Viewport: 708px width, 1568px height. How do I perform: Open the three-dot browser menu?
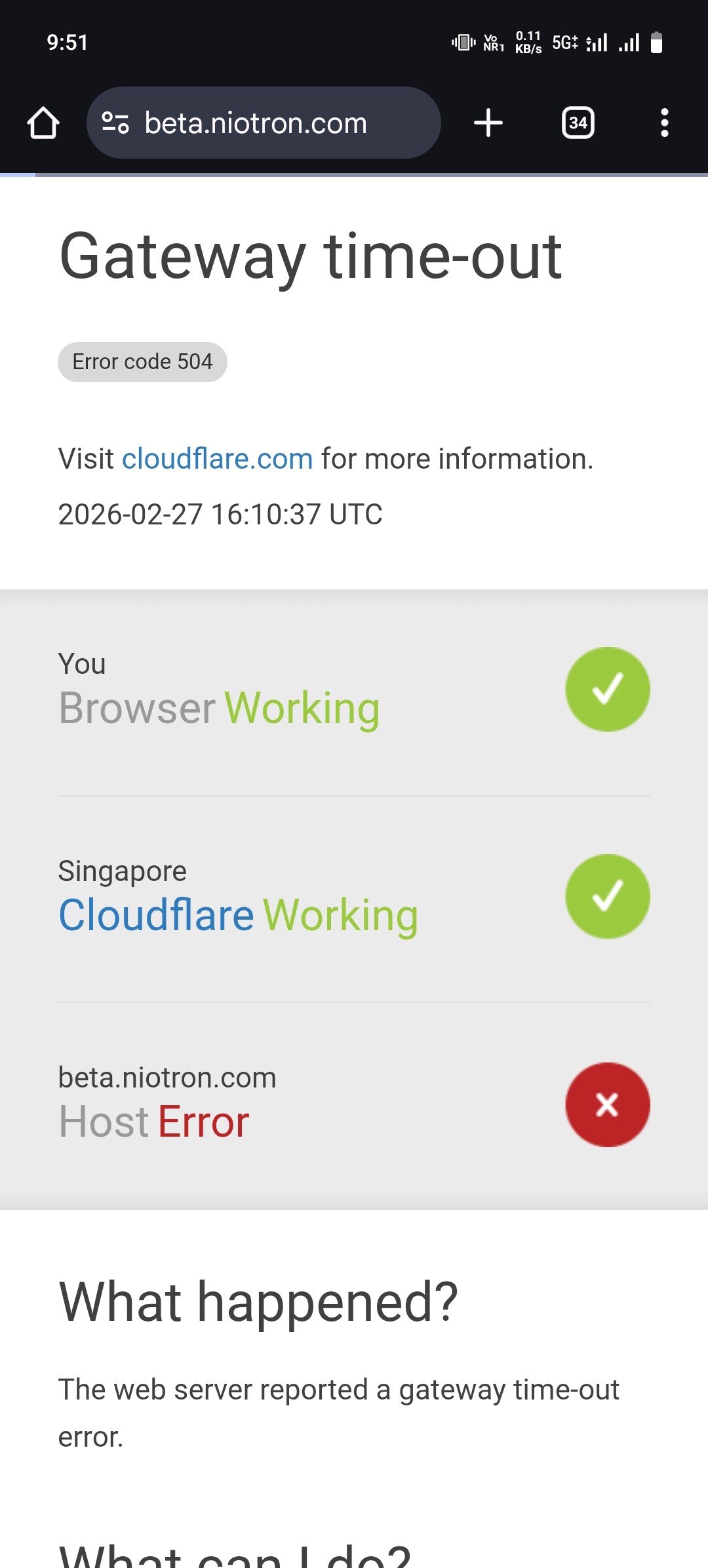(664, 123)
